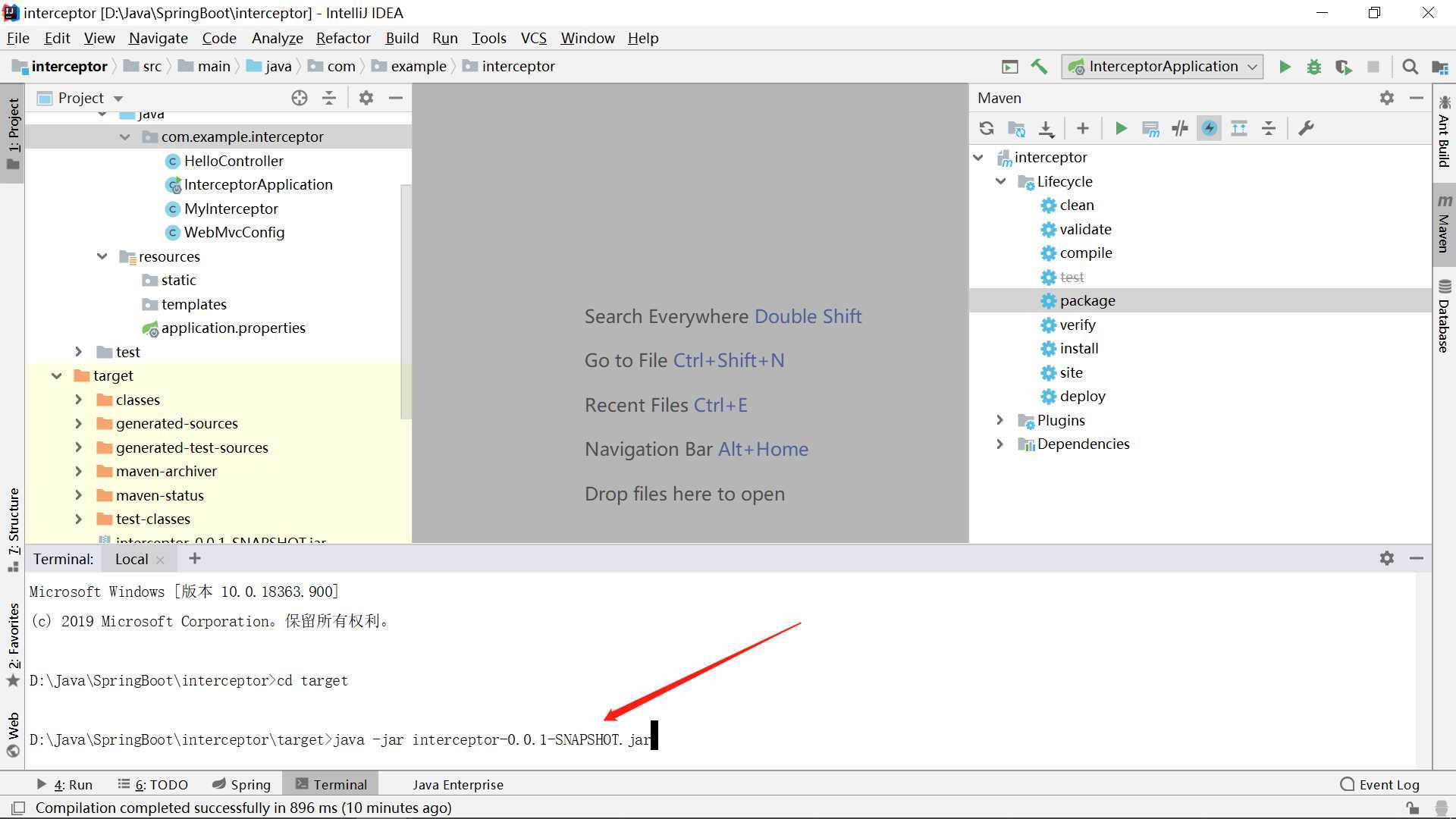The width and height of the screenshot is (1456, 819).
Task: Start debugging with the bug icon
Action: point(1314,67)
